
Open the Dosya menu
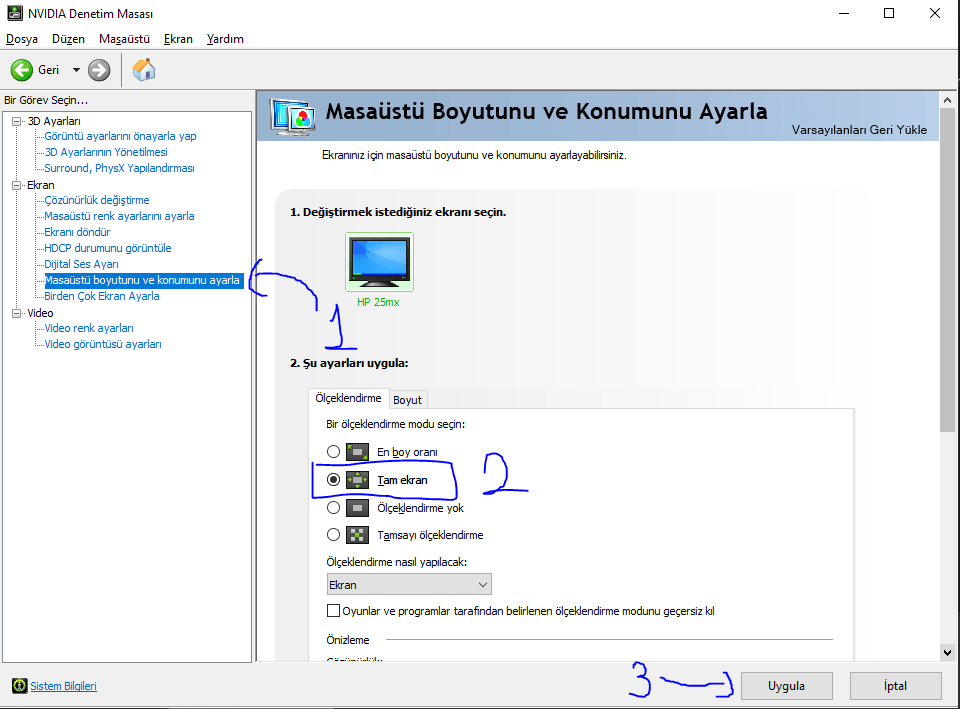(x=22, y=39)
